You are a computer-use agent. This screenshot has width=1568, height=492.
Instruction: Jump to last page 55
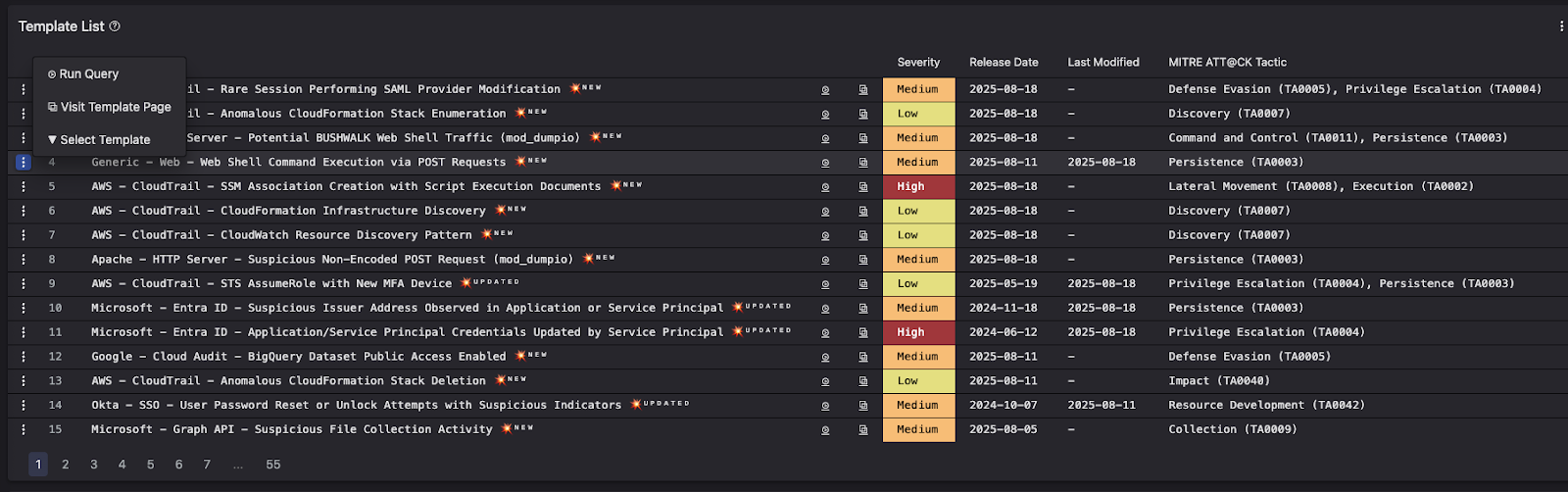(x=272, y=465)
